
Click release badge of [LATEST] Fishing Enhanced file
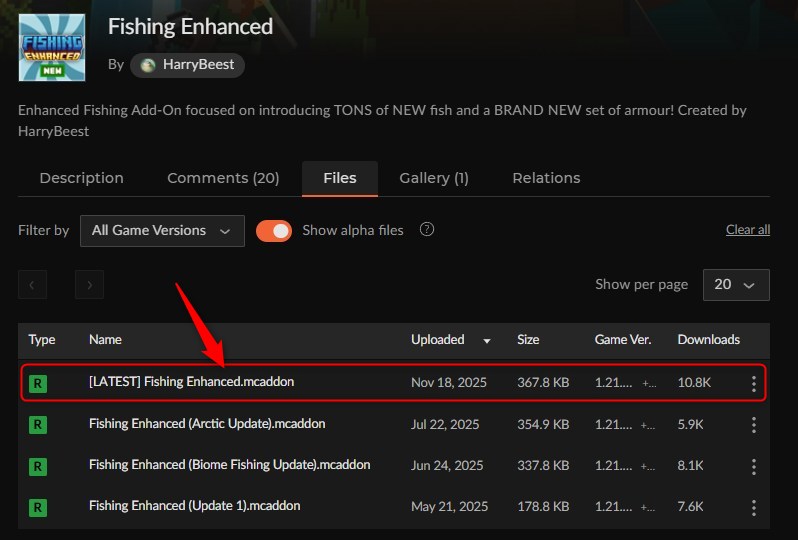pyautogui.click(x=38, y=383)
